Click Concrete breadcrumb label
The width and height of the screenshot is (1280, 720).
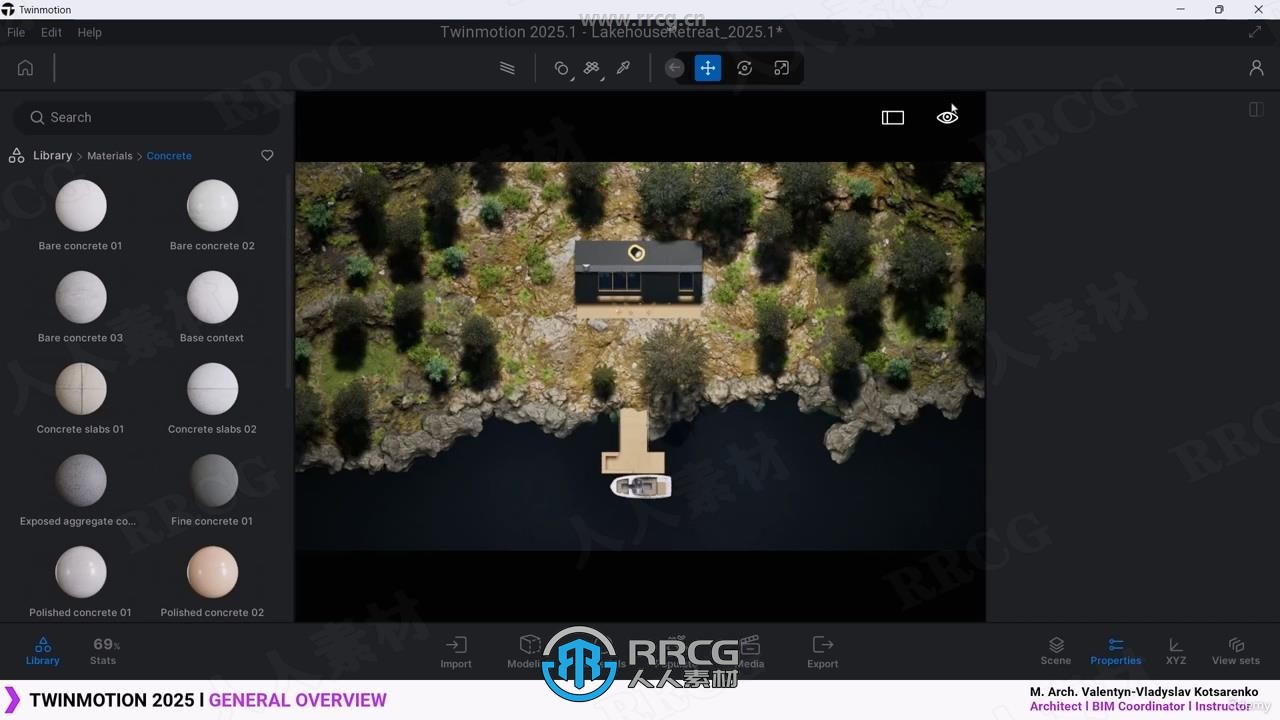pyautogui.click(x=169, y=156)
